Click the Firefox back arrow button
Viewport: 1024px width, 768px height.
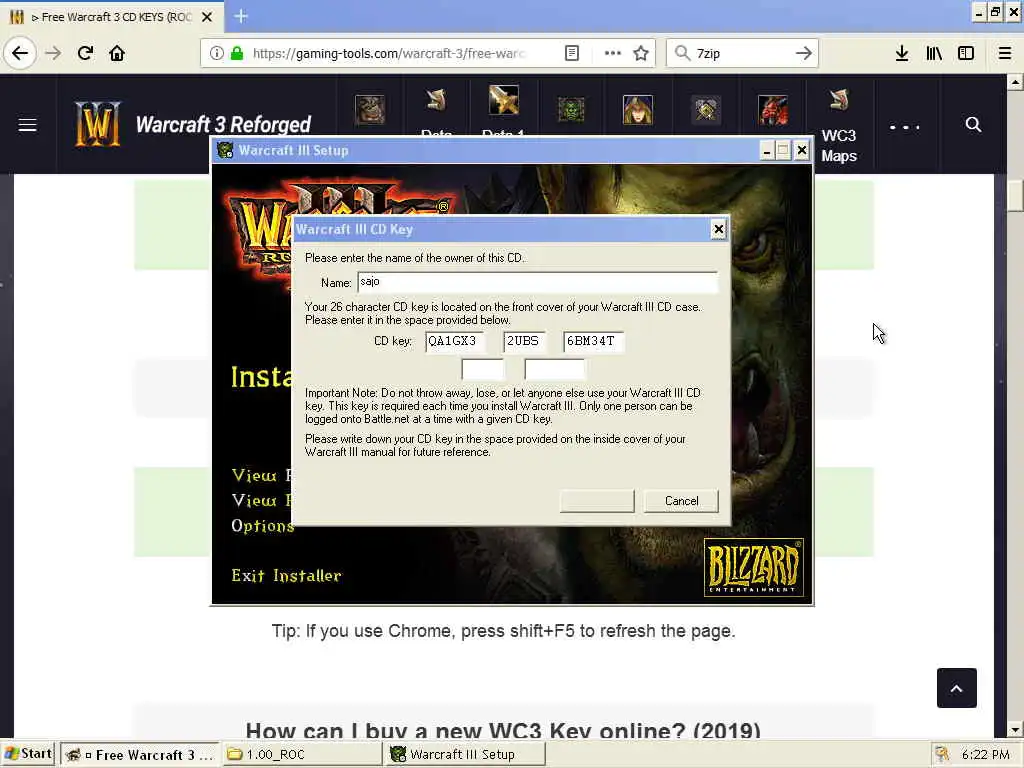click(20, 53)
